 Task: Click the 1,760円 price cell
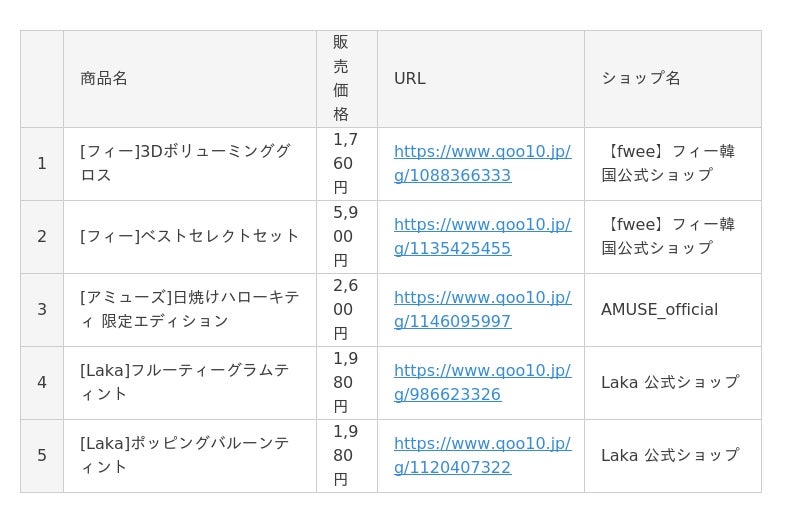pyautogui.click(x=346, y=163)
